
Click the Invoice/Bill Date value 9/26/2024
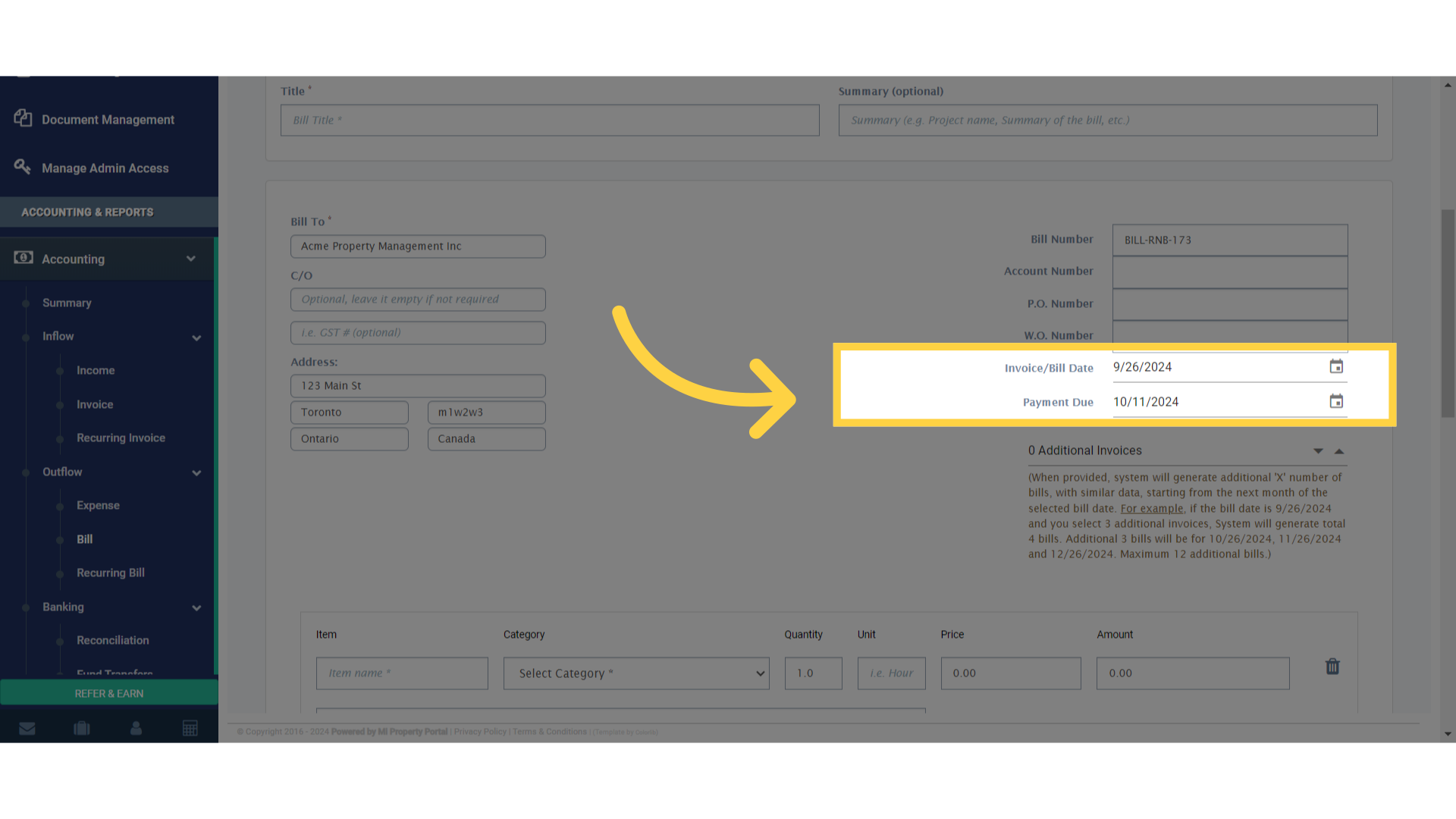point(1142,367)
